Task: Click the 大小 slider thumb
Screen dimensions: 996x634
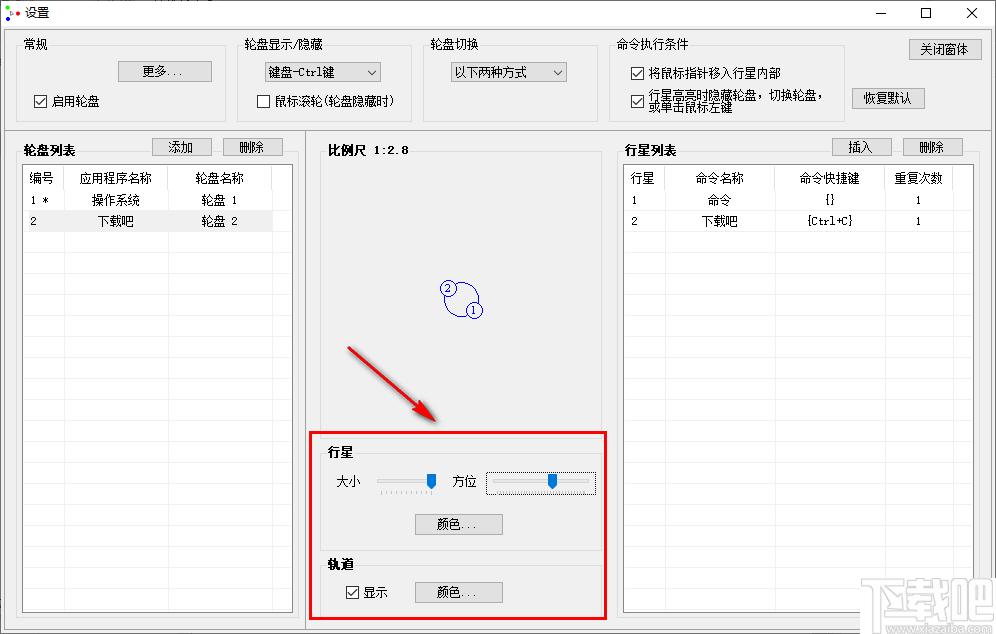Action: click(x=431, y=481)
